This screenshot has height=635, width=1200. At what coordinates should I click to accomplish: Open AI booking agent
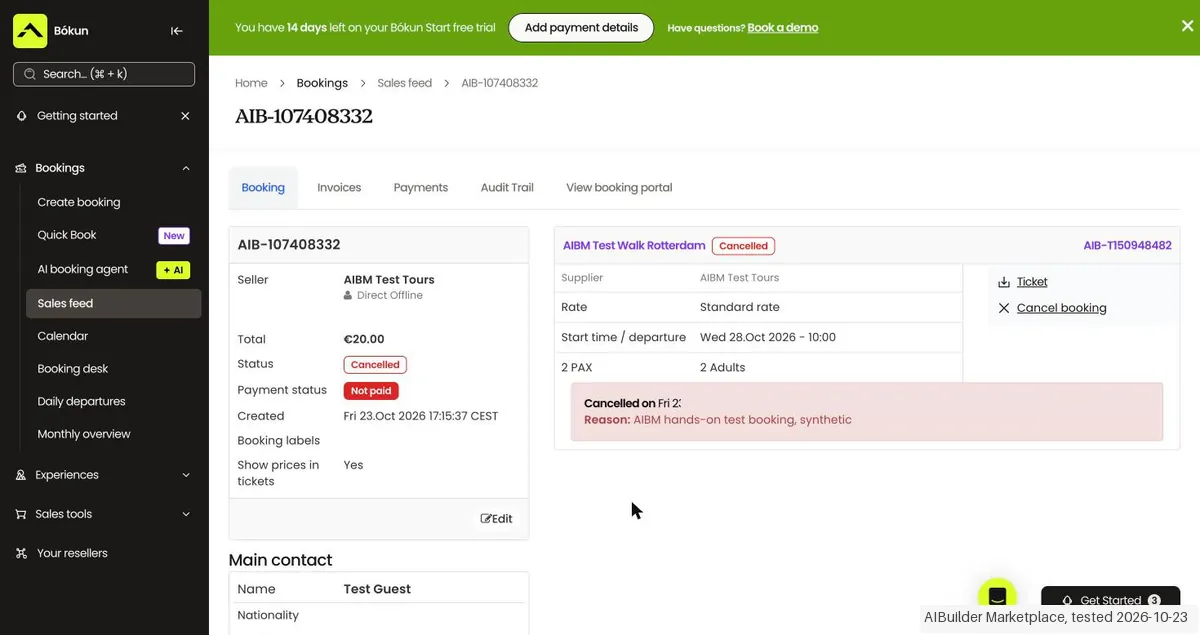(83, 269)
